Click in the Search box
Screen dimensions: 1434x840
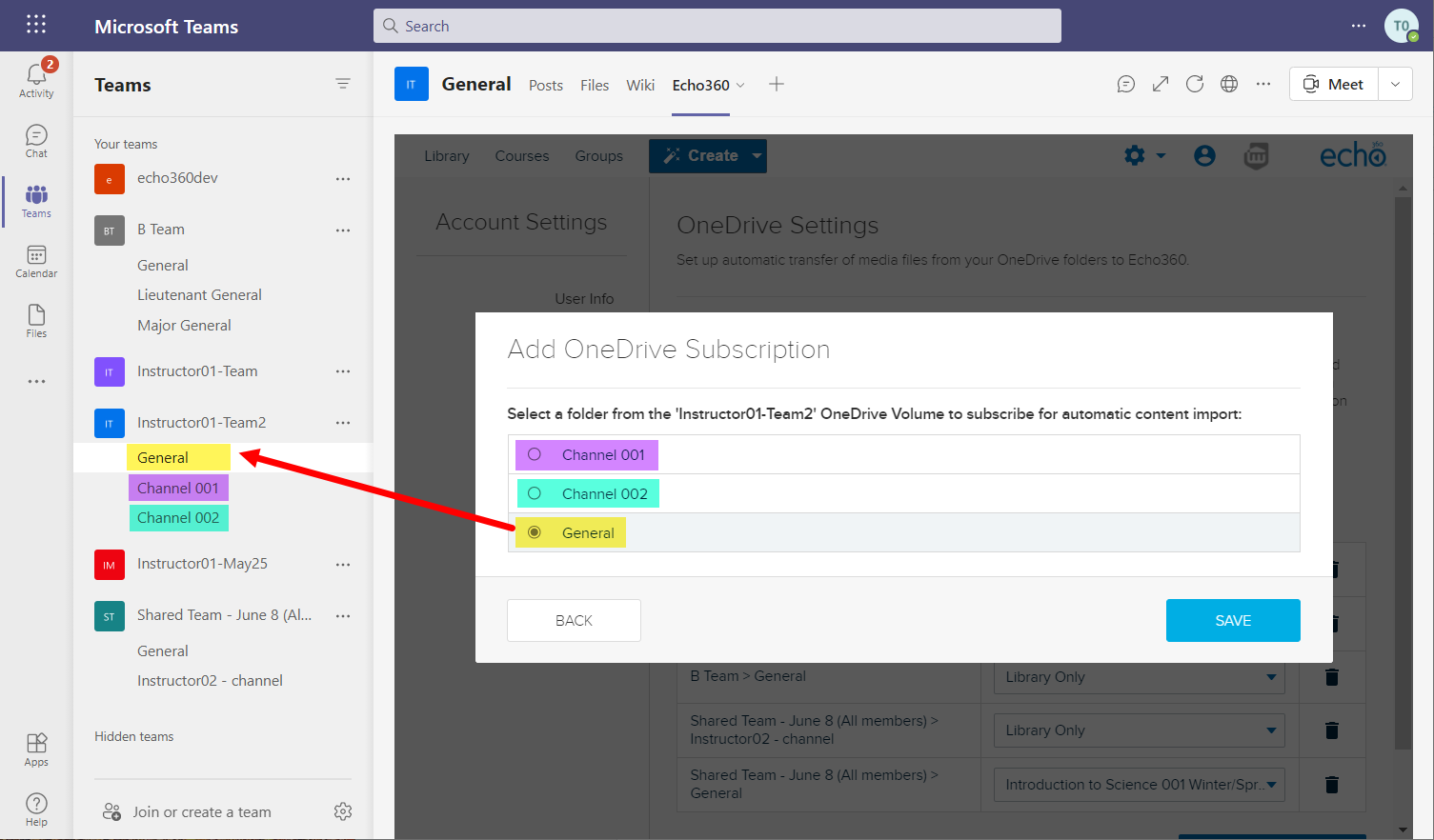click(717, 26)
